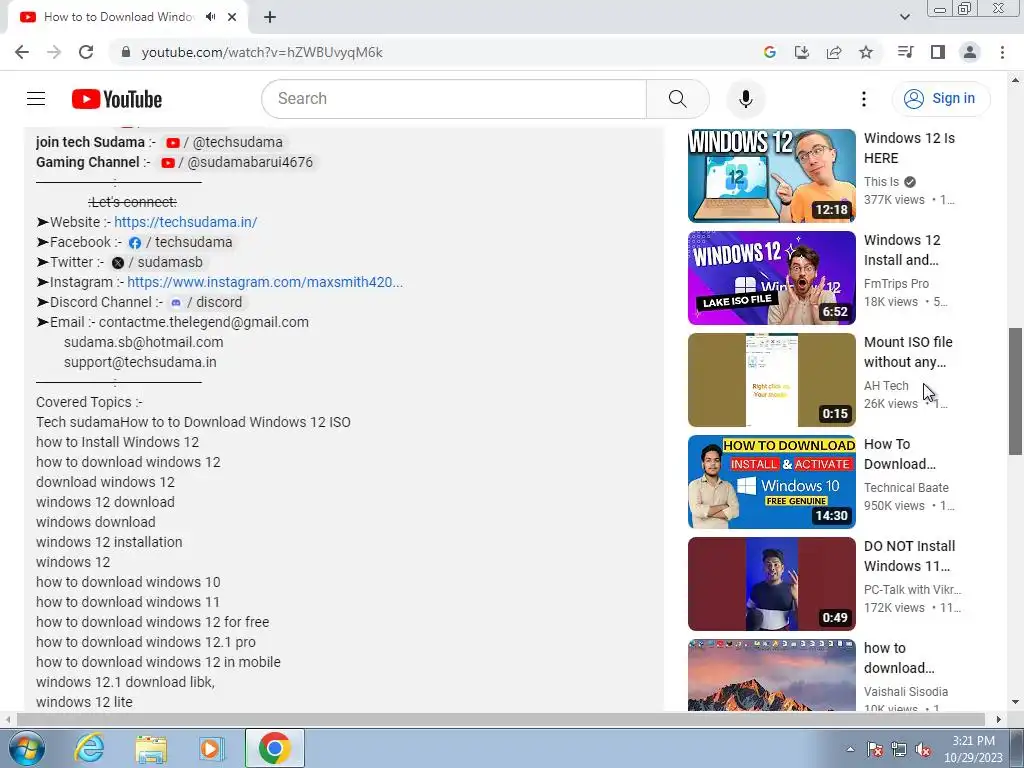
Task: Open Windows 10 Install & Activate thumbnail
Action: coord(771,481)
